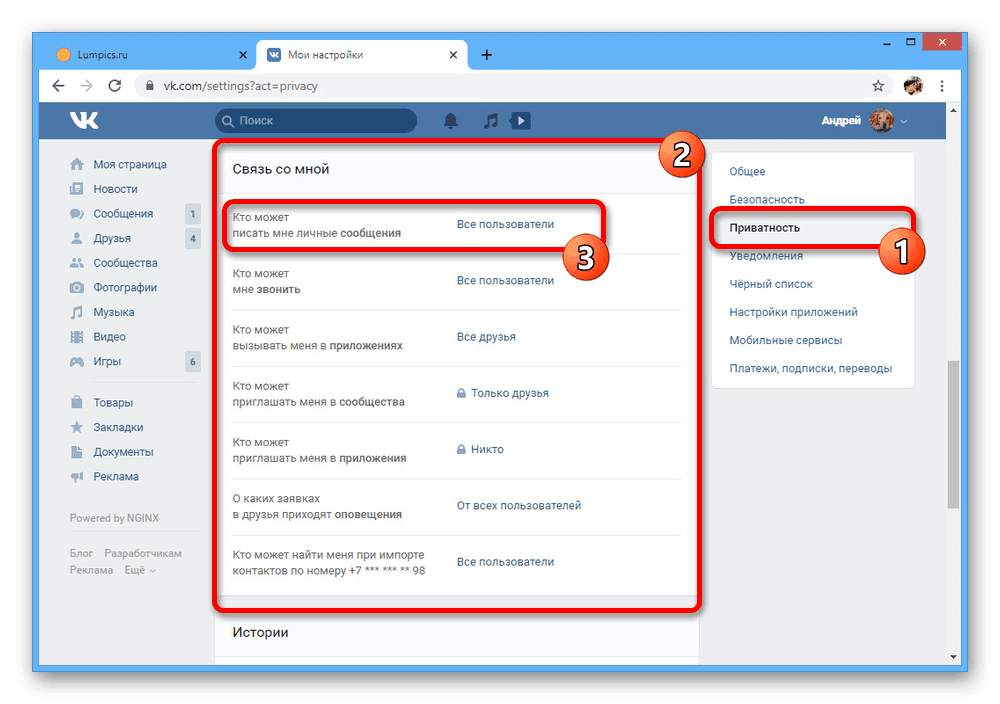Click the site lock icon in address bar
1000x704 pixels.
(x=150, y=85)
